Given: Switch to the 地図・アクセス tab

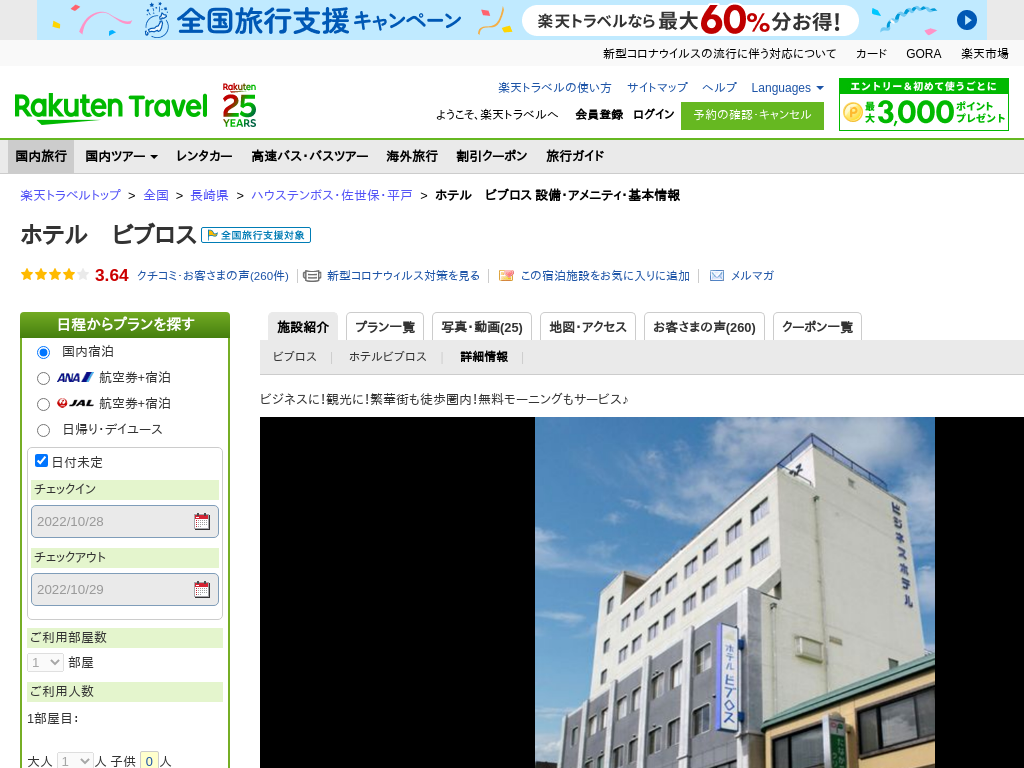Looking at the screenshot, I should 588,327.
